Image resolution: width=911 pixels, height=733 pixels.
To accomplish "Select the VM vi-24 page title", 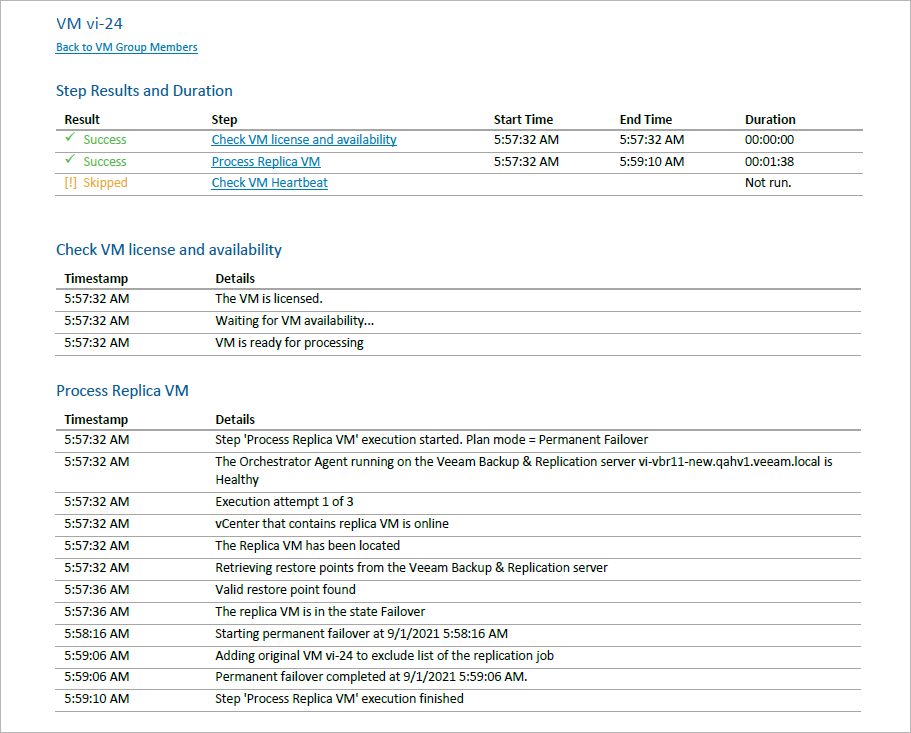I will [89, 24].
